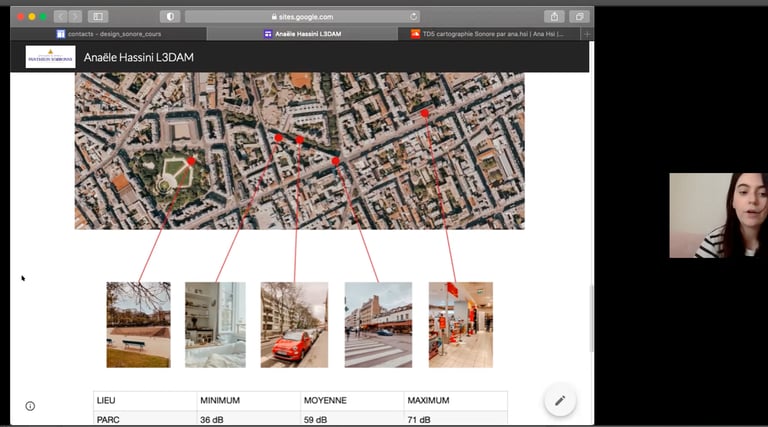Image resolution: width=768 pixels, height=427 pixels.
Task: Add a new tab with plus button
Action: (x=587, y=34)
